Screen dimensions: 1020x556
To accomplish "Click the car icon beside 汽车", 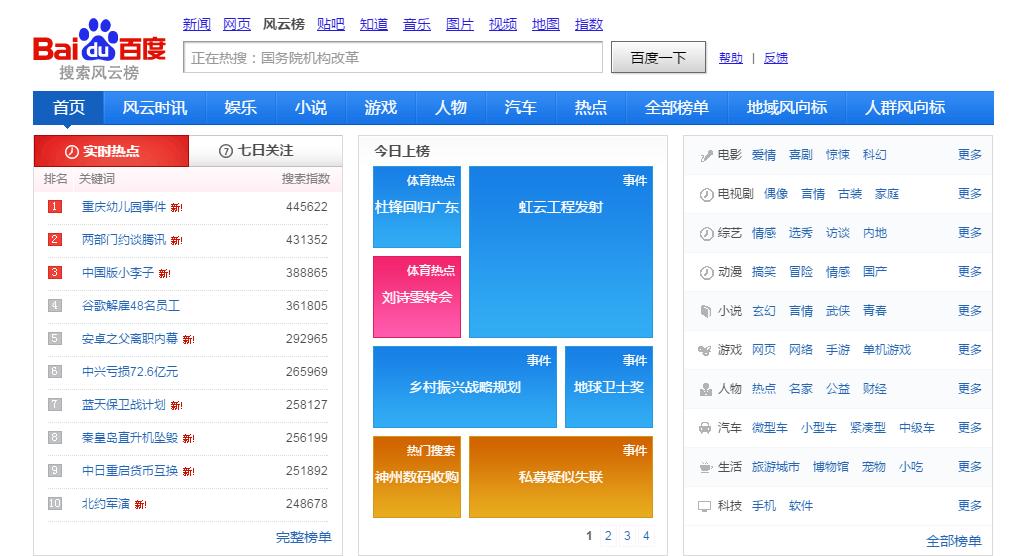I will (x=706, y=428).
